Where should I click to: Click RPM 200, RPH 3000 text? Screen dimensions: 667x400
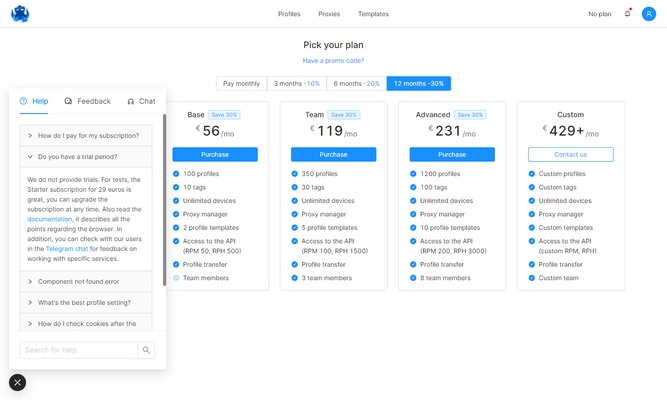[453, 251]
